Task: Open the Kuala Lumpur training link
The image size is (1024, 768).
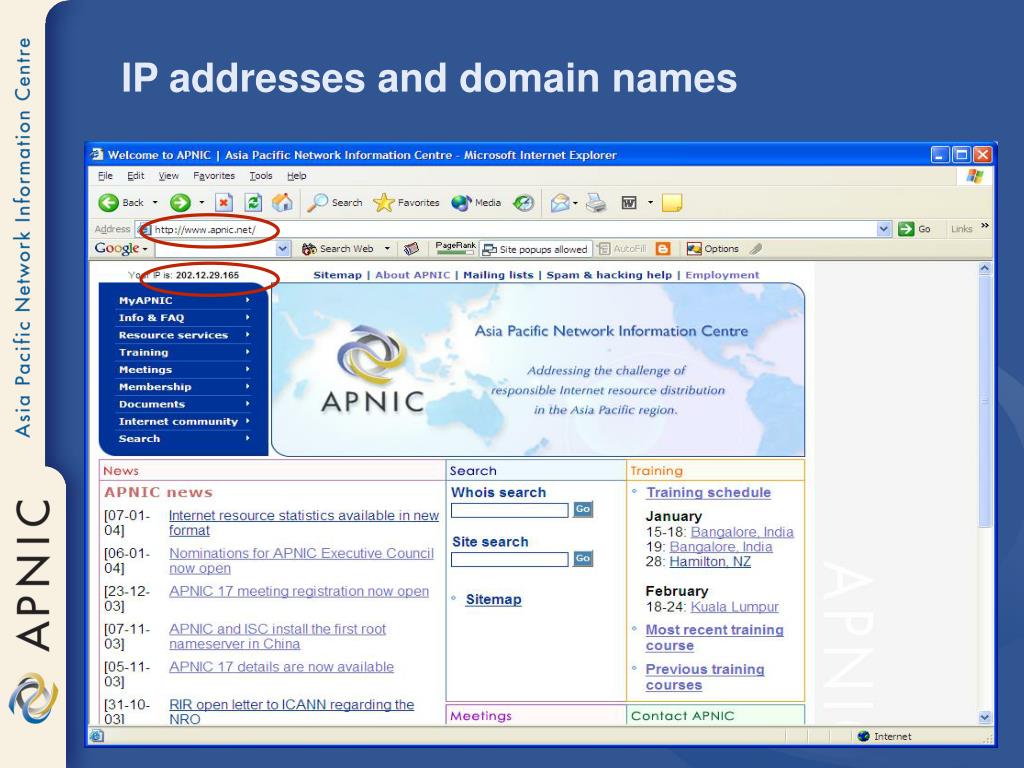Action: [x=735, y=607]
